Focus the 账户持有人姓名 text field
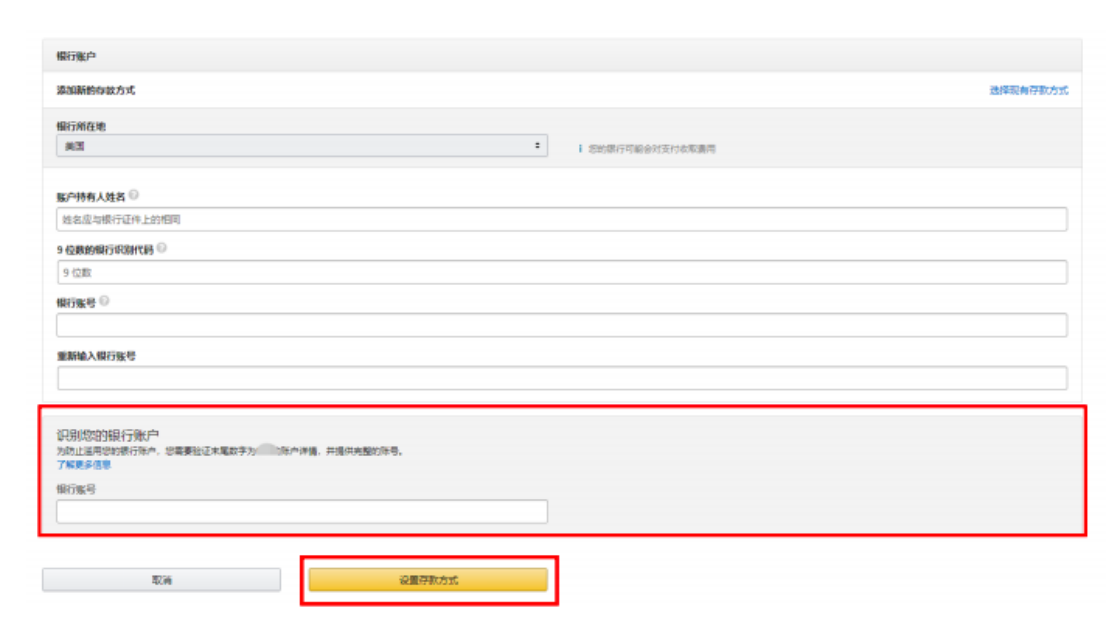The height and width of the screenshot is (619, 1107). 561,219
